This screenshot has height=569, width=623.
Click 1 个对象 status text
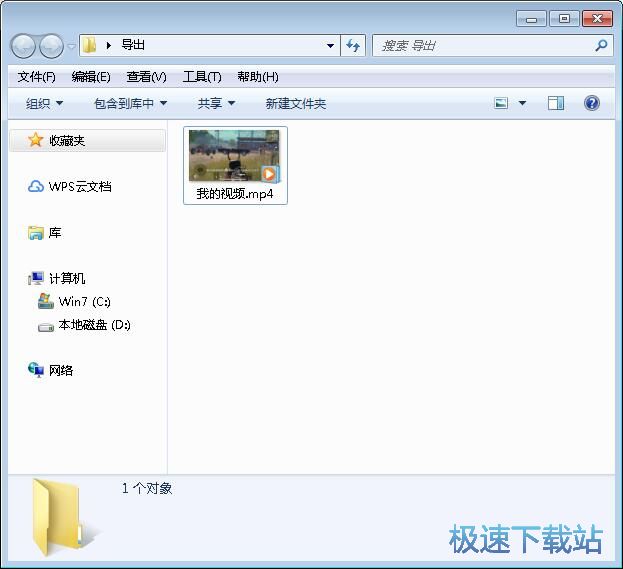point(147,488)
